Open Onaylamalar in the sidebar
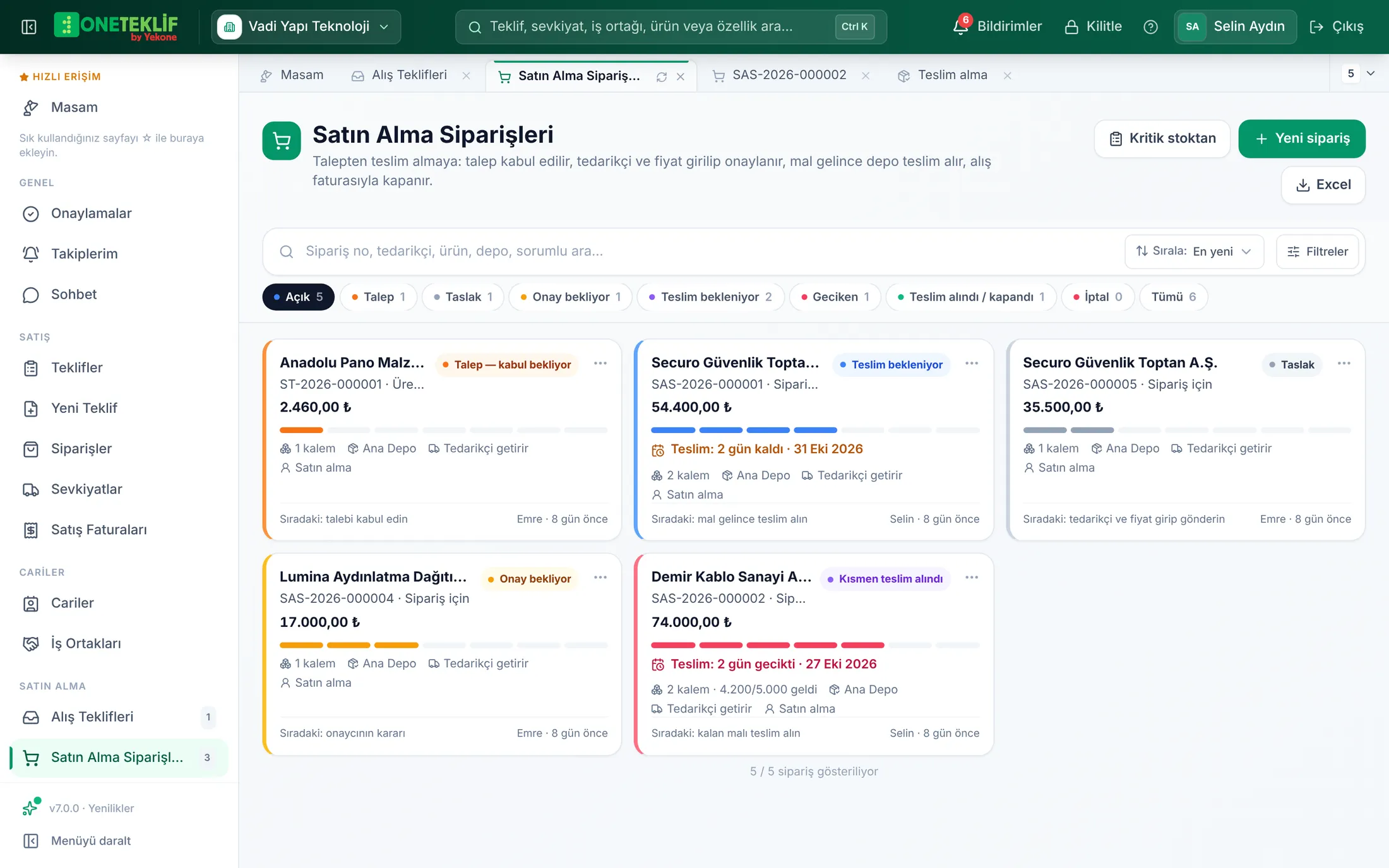Viewport: 1389px width, 868px height. pyautogui.click(x=119, y=213)
